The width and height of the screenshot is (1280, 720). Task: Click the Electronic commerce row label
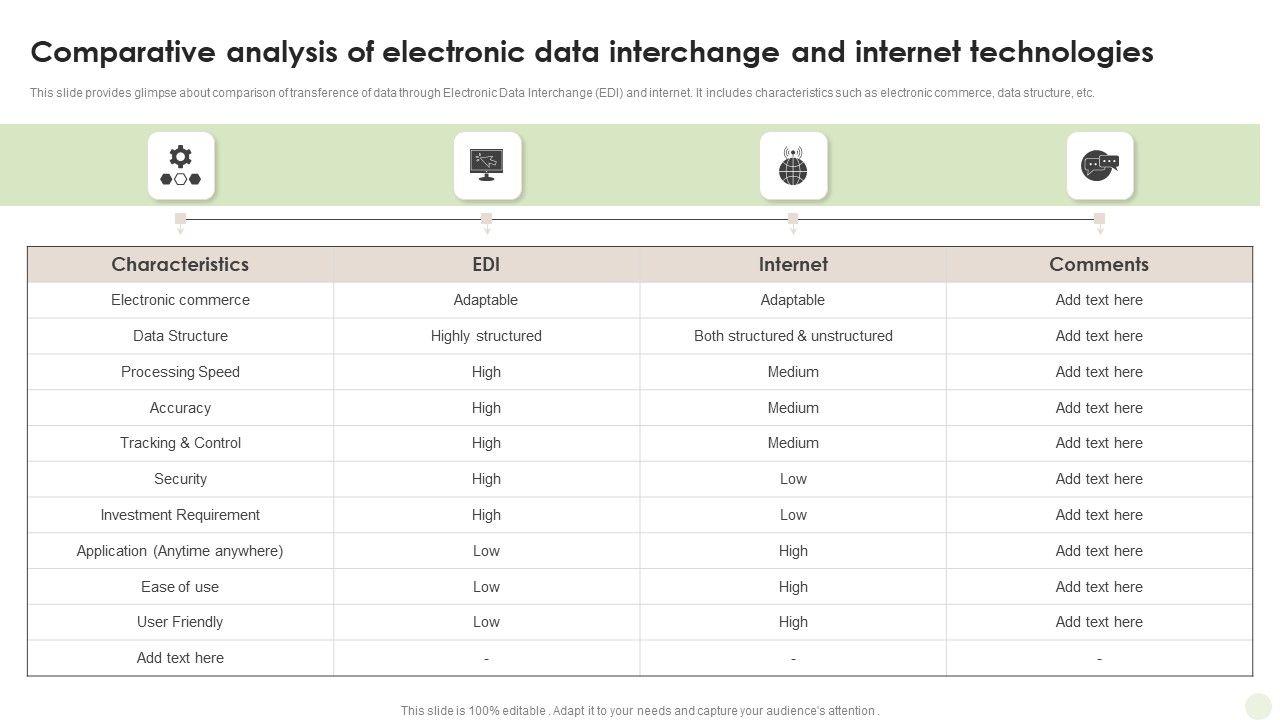(x=180, y=300)
